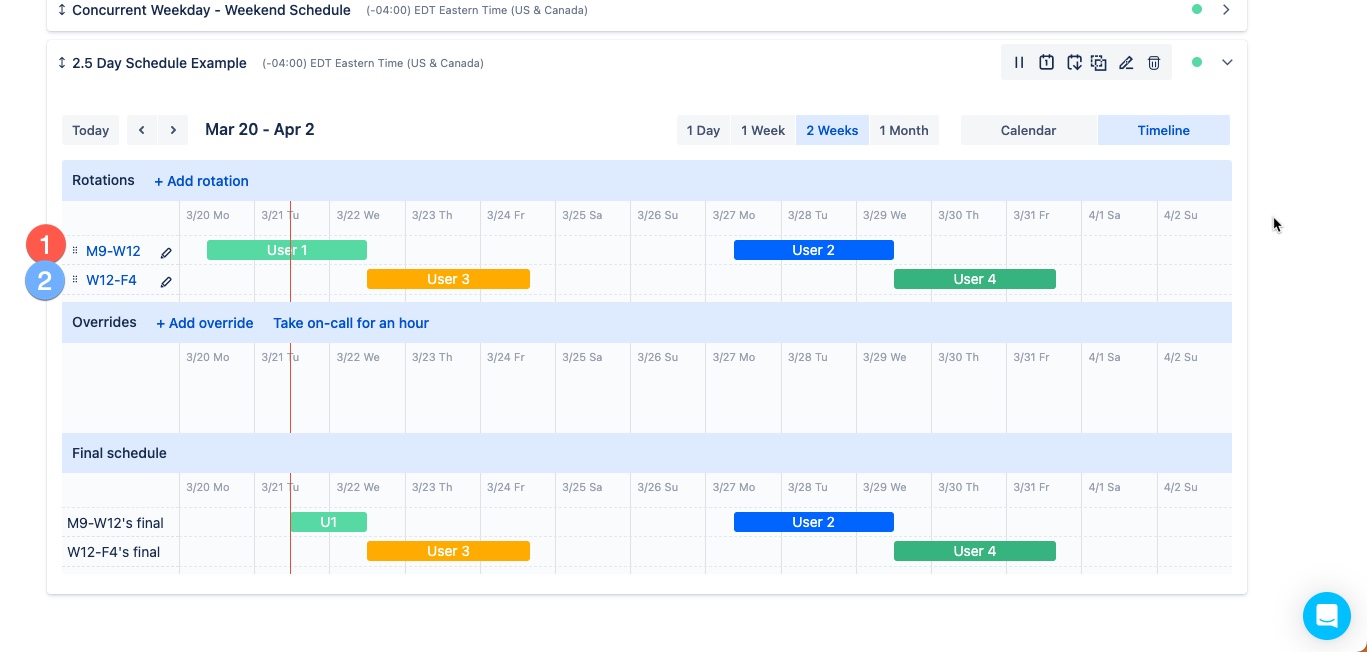Image resolution: width=1367 pixels, height=652 pixels.
Task: Click the drag handle next to W12-F4
Action: pos(76,280)
